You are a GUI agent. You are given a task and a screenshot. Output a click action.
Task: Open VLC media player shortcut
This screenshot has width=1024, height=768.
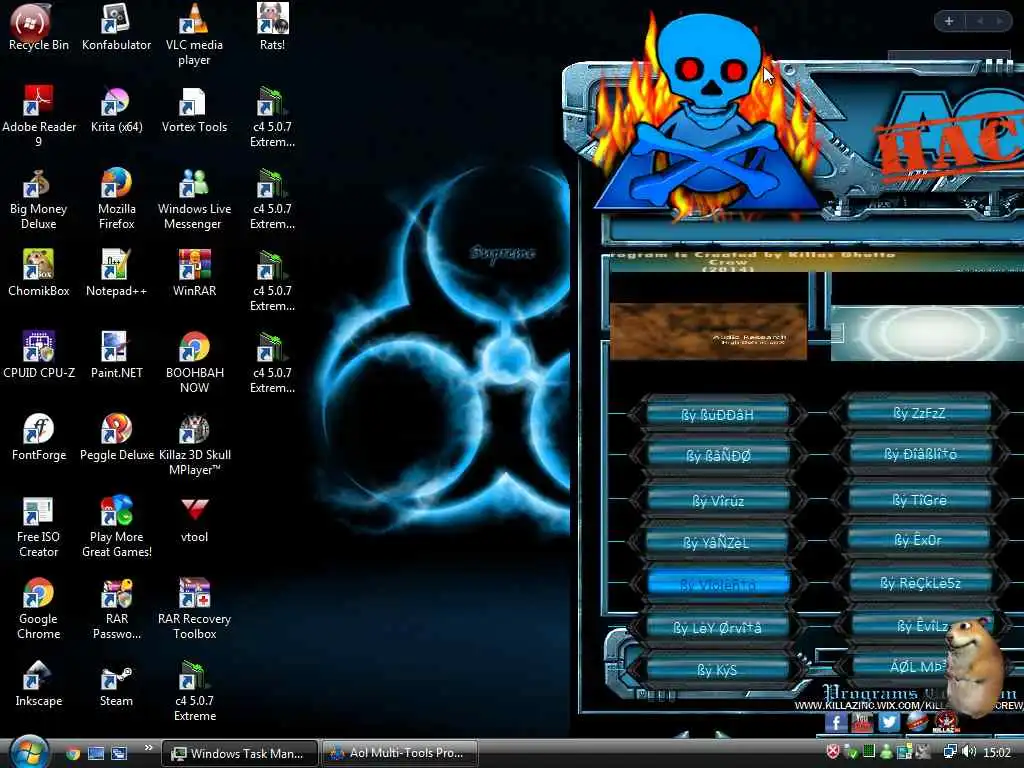(x=194, y=34)
